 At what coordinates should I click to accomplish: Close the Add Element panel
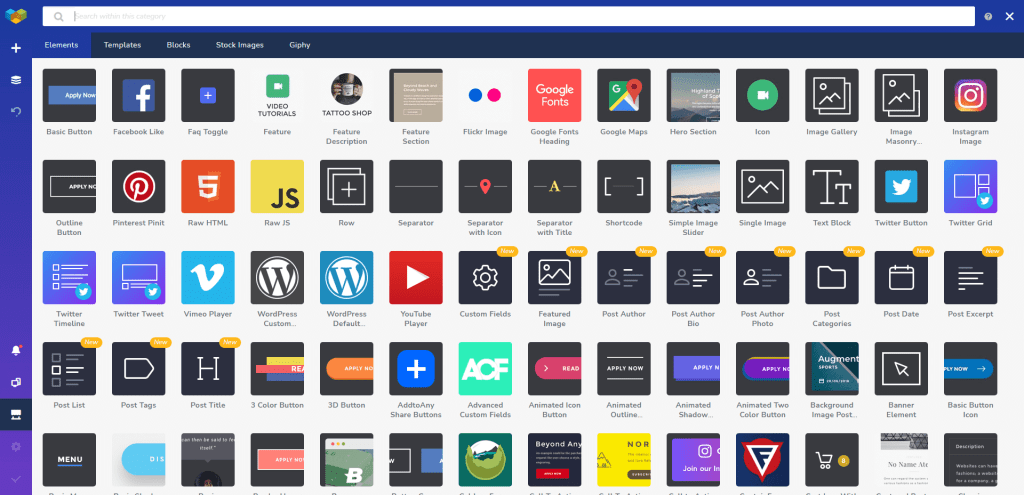(x=1009, y=16)
